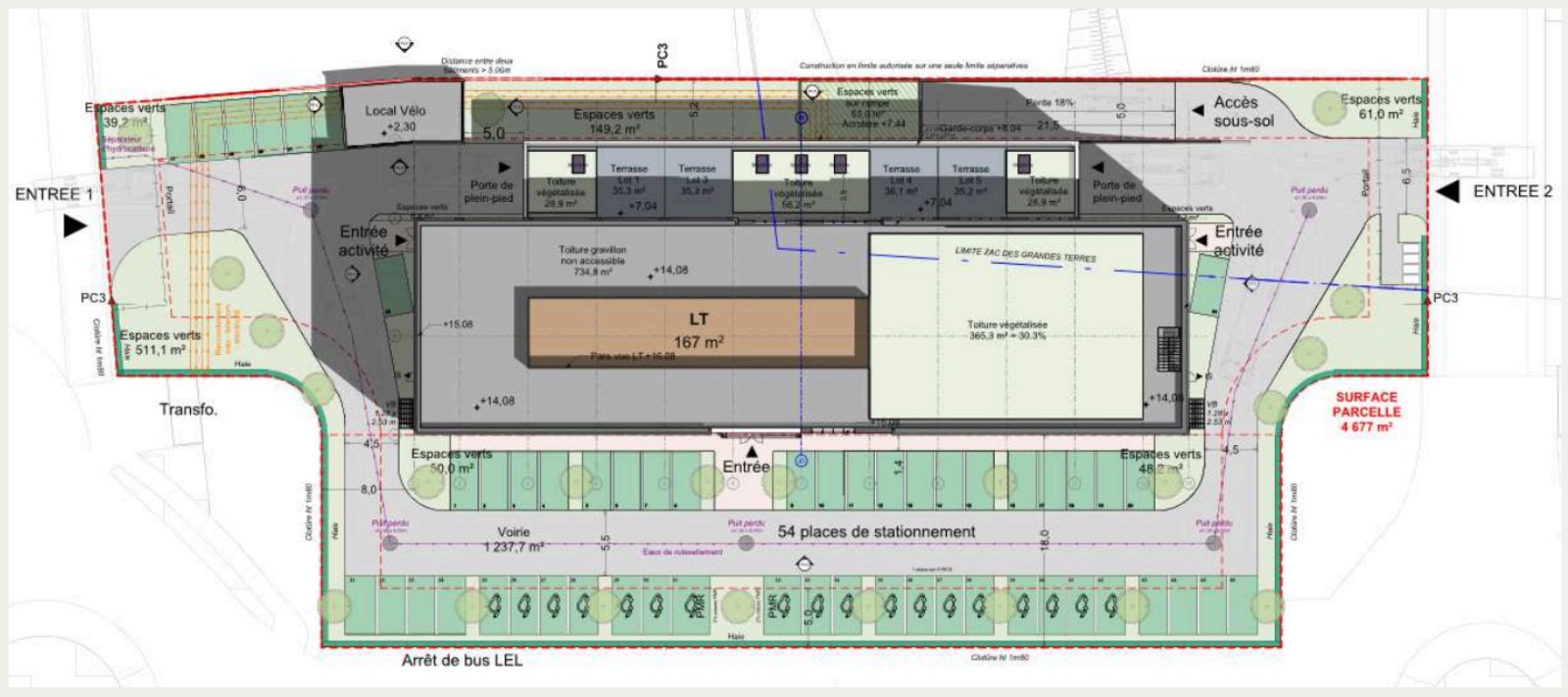Select the Toiture gravillon non accessible label
This screenshot has width=1568, height=697.
pyautogui.click(x=592, y=261)
